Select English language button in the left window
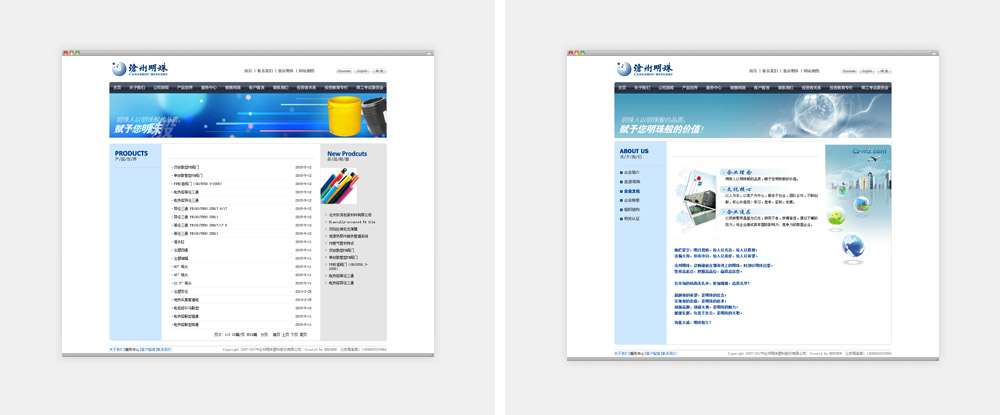The width and height of the screenshot is (1000, 415). [x=362, y=71]
